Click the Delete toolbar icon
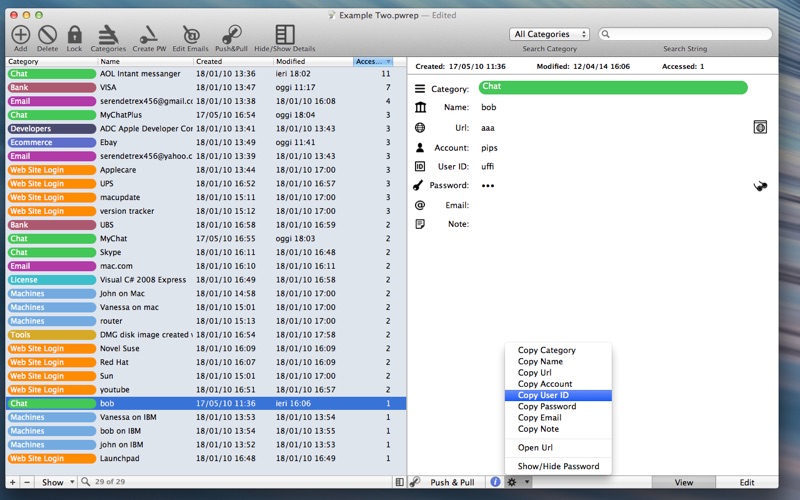Image resolution: width=800 pixels, height=500 pixels. click(47, 35)
